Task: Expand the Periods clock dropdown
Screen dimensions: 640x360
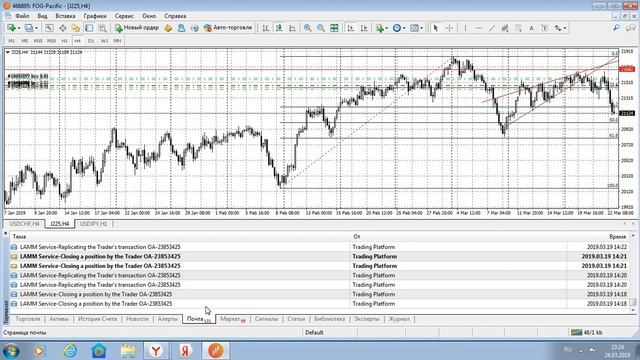Action: tap(404, 28)
